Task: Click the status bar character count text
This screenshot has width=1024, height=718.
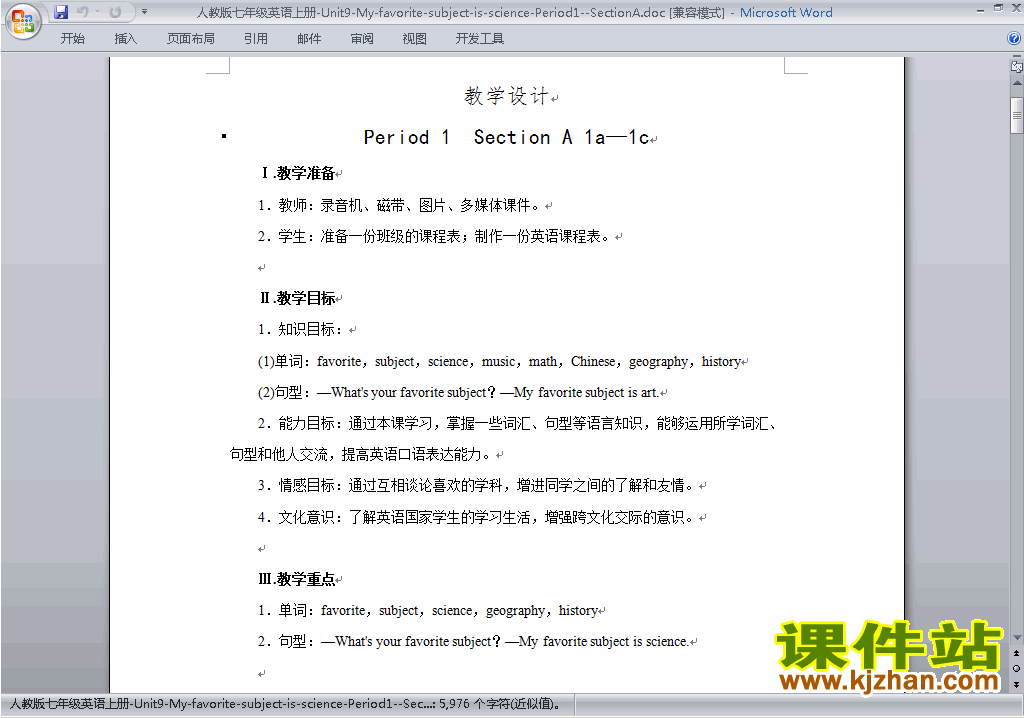Action: point(500,704)
